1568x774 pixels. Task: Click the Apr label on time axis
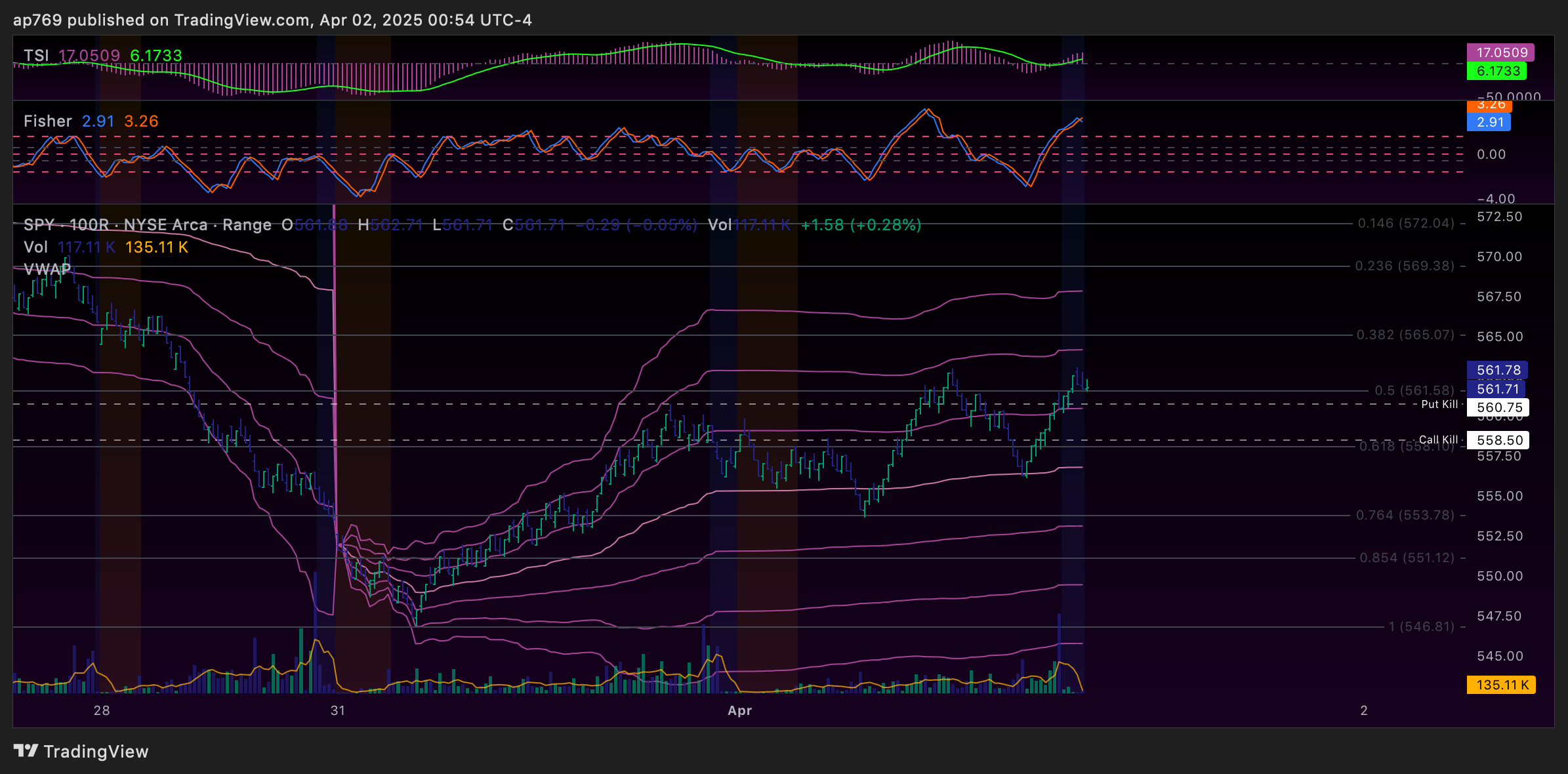(740, 710)
